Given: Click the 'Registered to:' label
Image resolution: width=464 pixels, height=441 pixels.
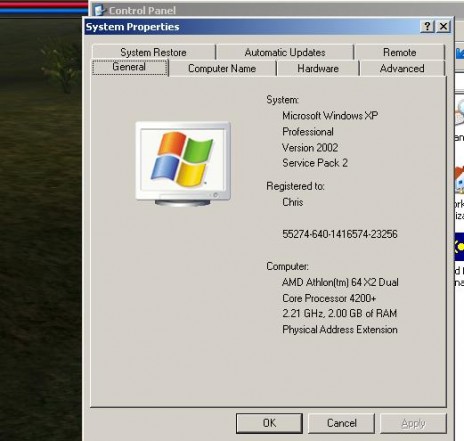Looking at the screenshot, I should 295,186.
